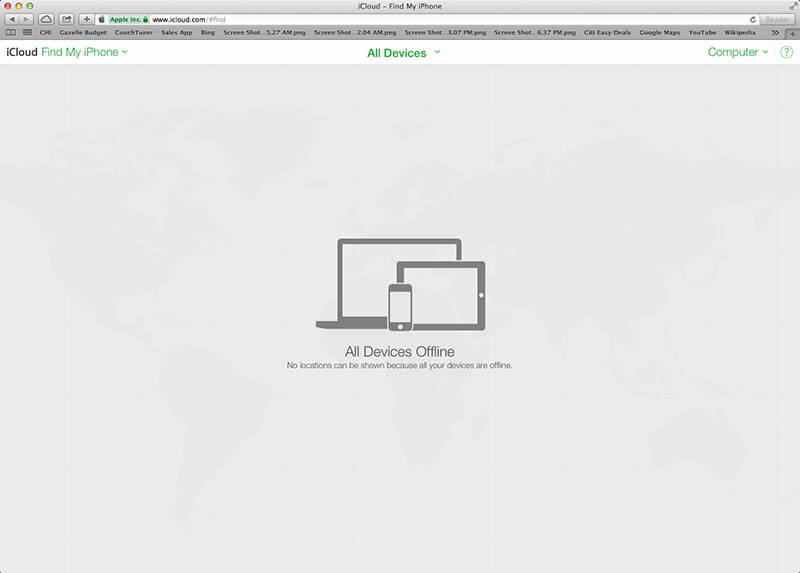Open the Reader view button
This screenshot has width=800, height=573.
(778, 19)
